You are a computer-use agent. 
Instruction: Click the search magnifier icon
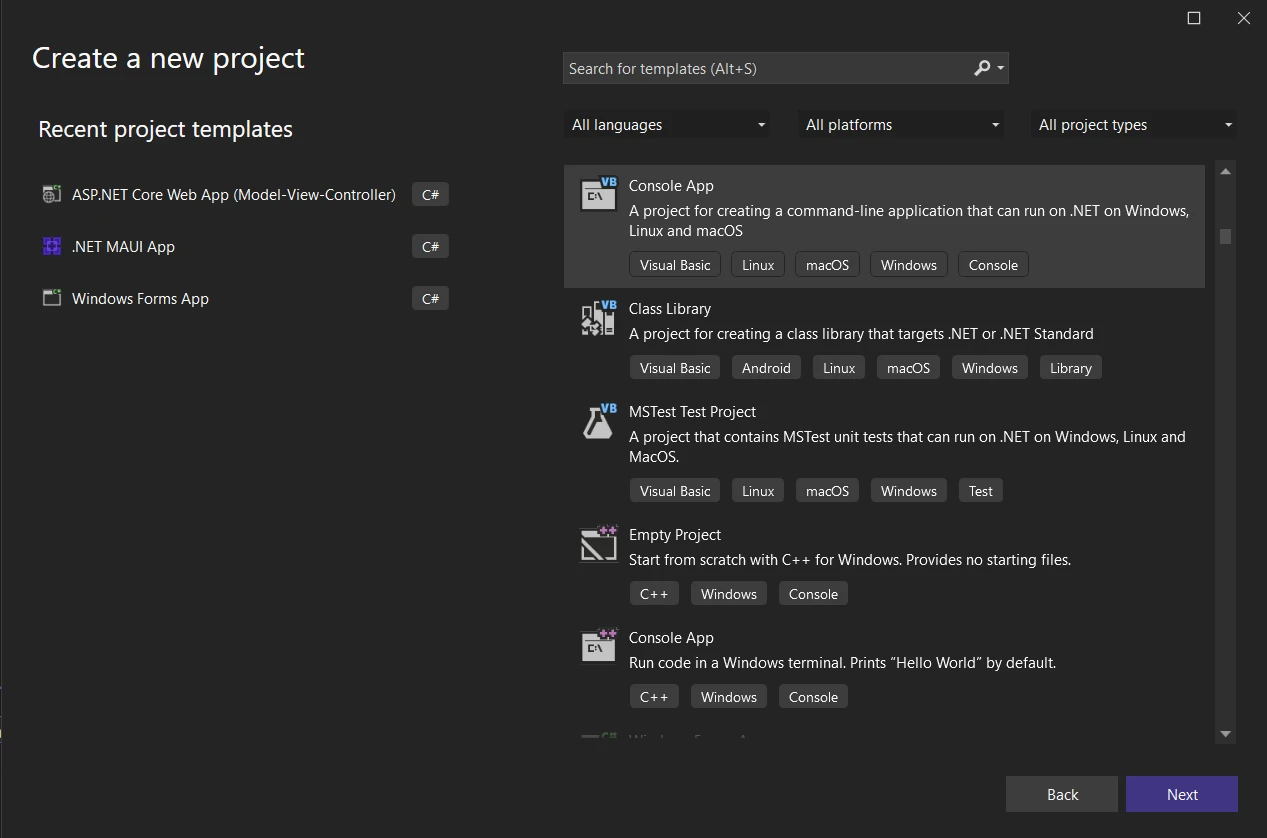click(983, 68)
